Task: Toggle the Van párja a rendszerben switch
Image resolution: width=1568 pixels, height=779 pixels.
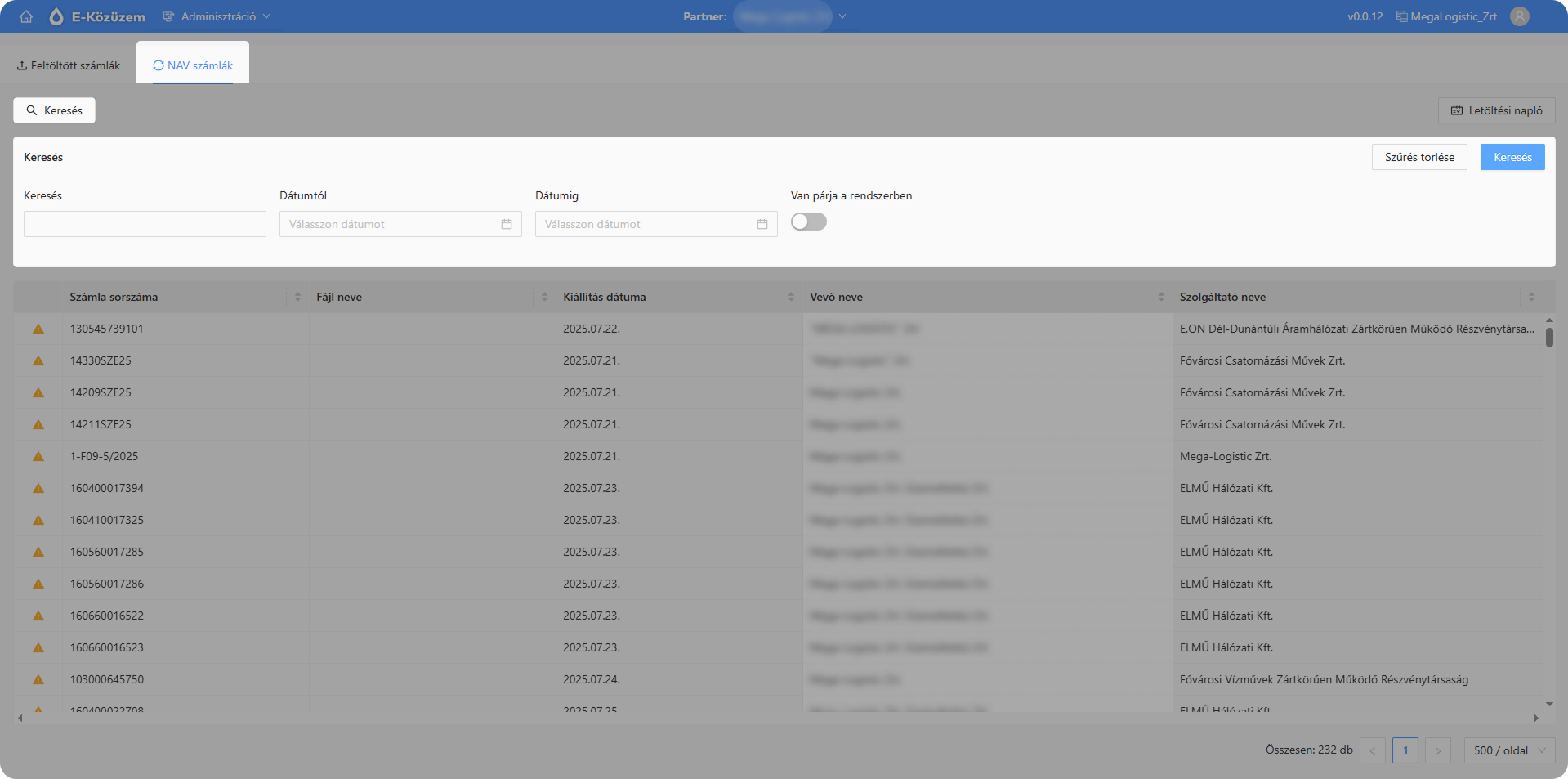Action: click(x=809, y=222)
